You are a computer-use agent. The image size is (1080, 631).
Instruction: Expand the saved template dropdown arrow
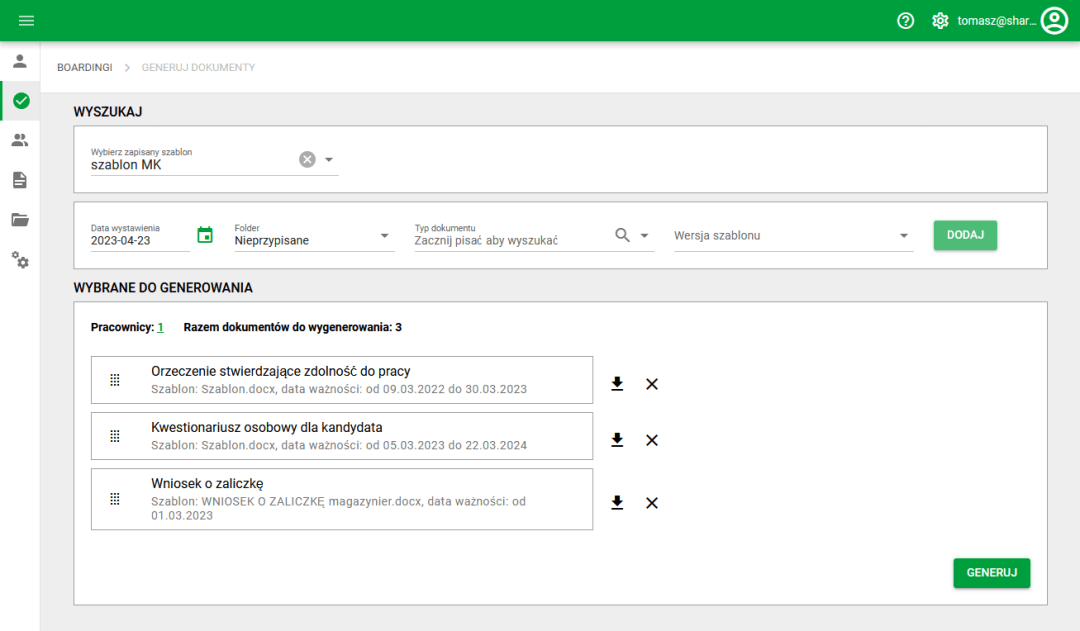click(329, 160)
